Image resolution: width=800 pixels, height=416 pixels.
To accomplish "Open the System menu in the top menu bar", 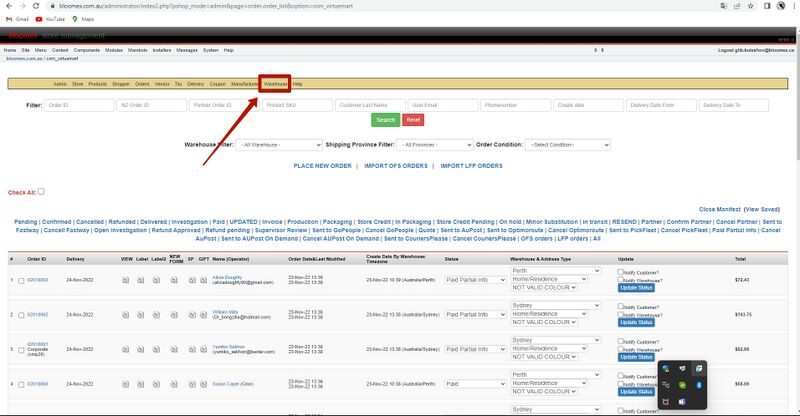I will (211, 50).
